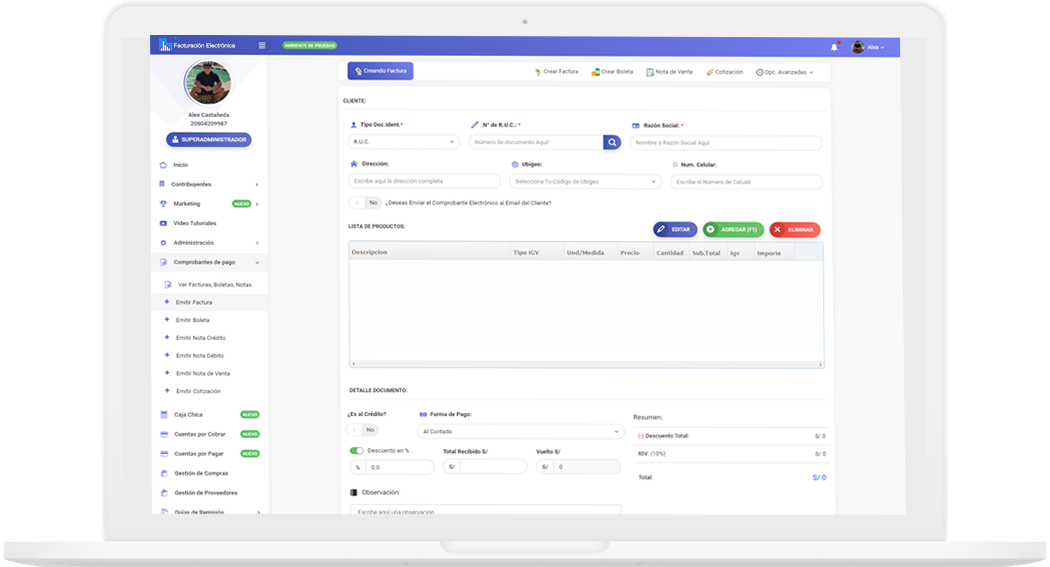Screen dimensions: 1050x567
Task: Open Inicio from the sidebar
Action: tap(180, 165)
